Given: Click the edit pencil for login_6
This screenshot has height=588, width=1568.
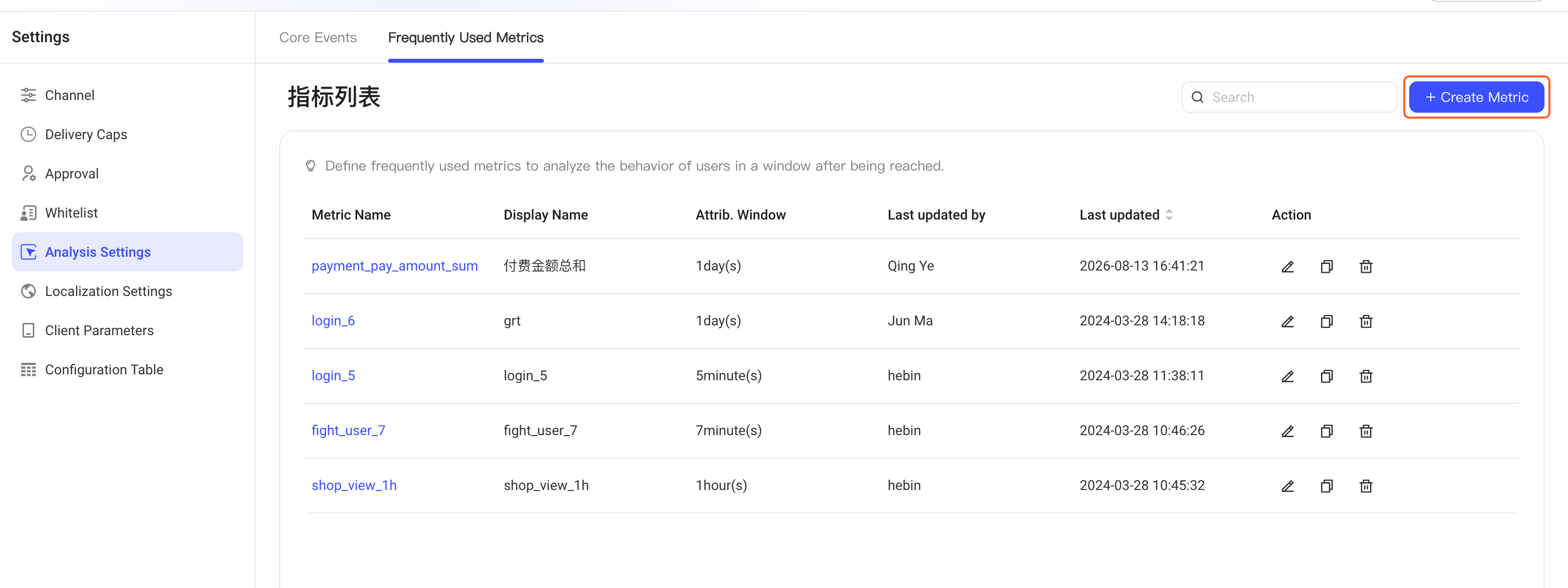Looking at the screenshot, I should (1287, 321).
